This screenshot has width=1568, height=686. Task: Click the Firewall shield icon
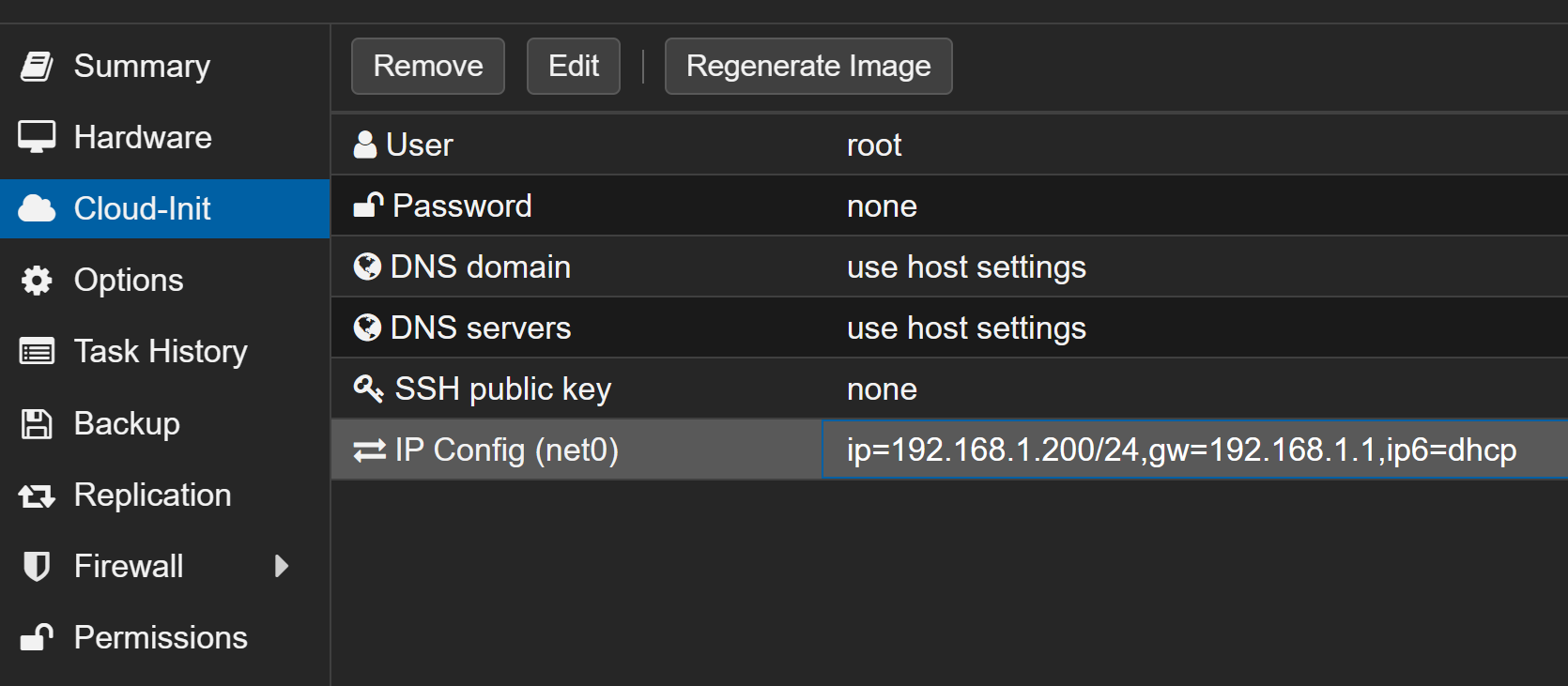coord(37,566)
